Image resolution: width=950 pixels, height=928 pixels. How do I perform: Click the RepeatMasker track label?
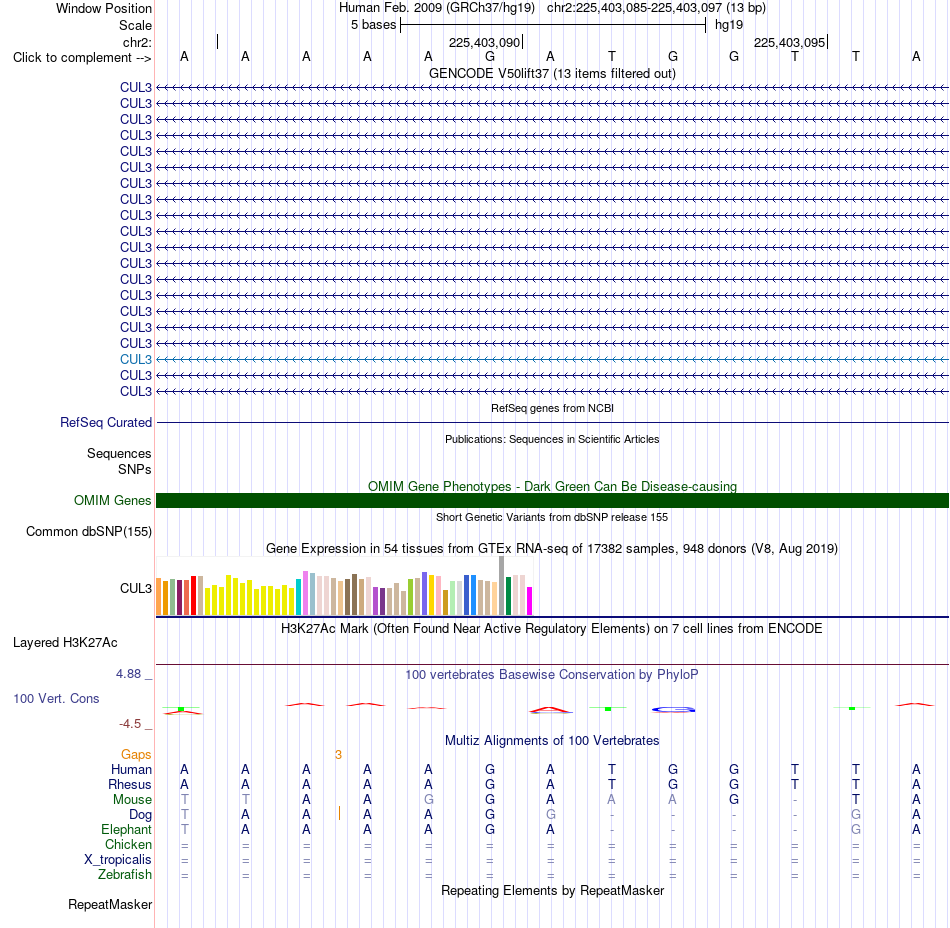[110, 904]
